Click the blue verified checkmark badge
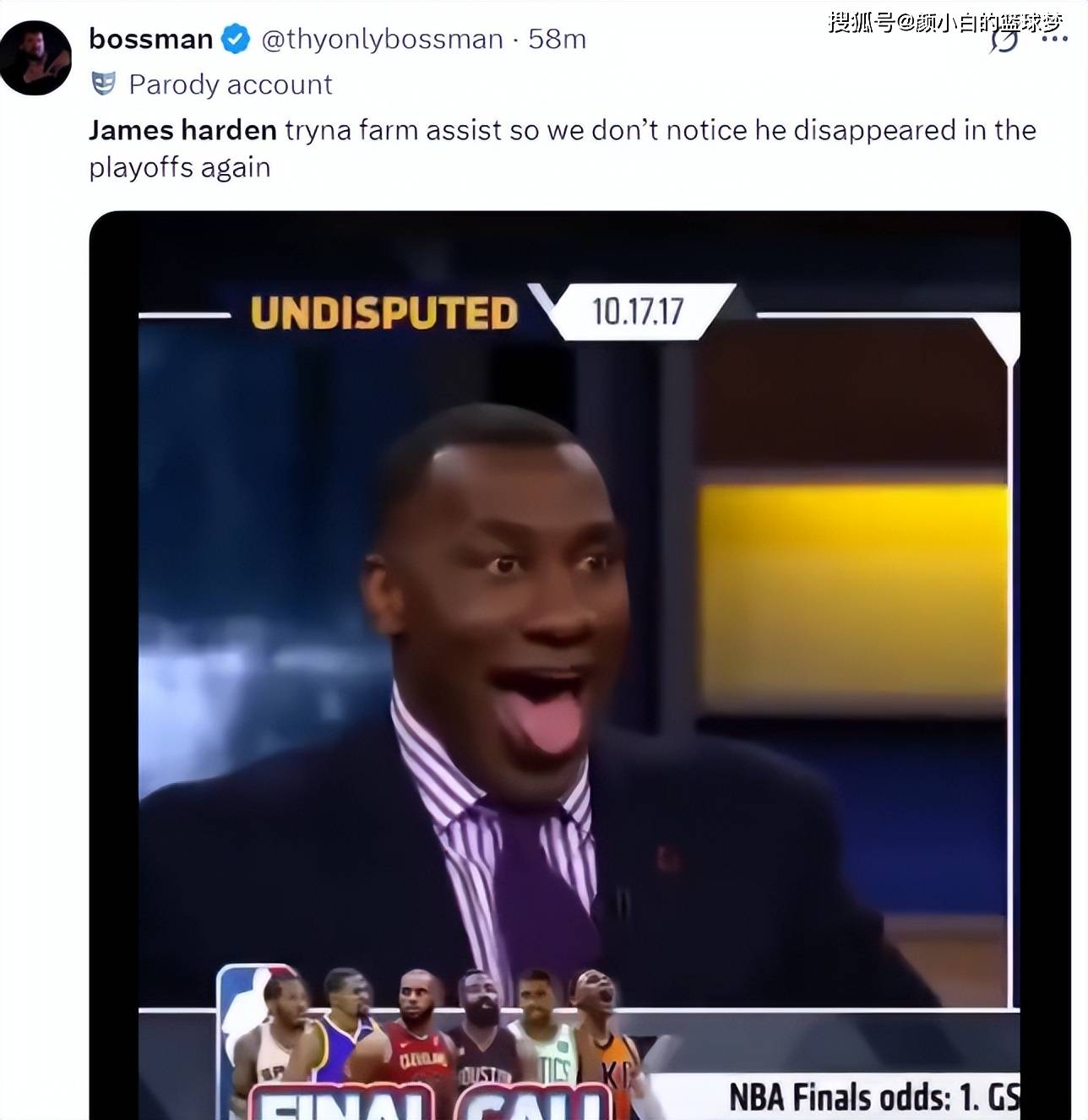 [236, 39]
